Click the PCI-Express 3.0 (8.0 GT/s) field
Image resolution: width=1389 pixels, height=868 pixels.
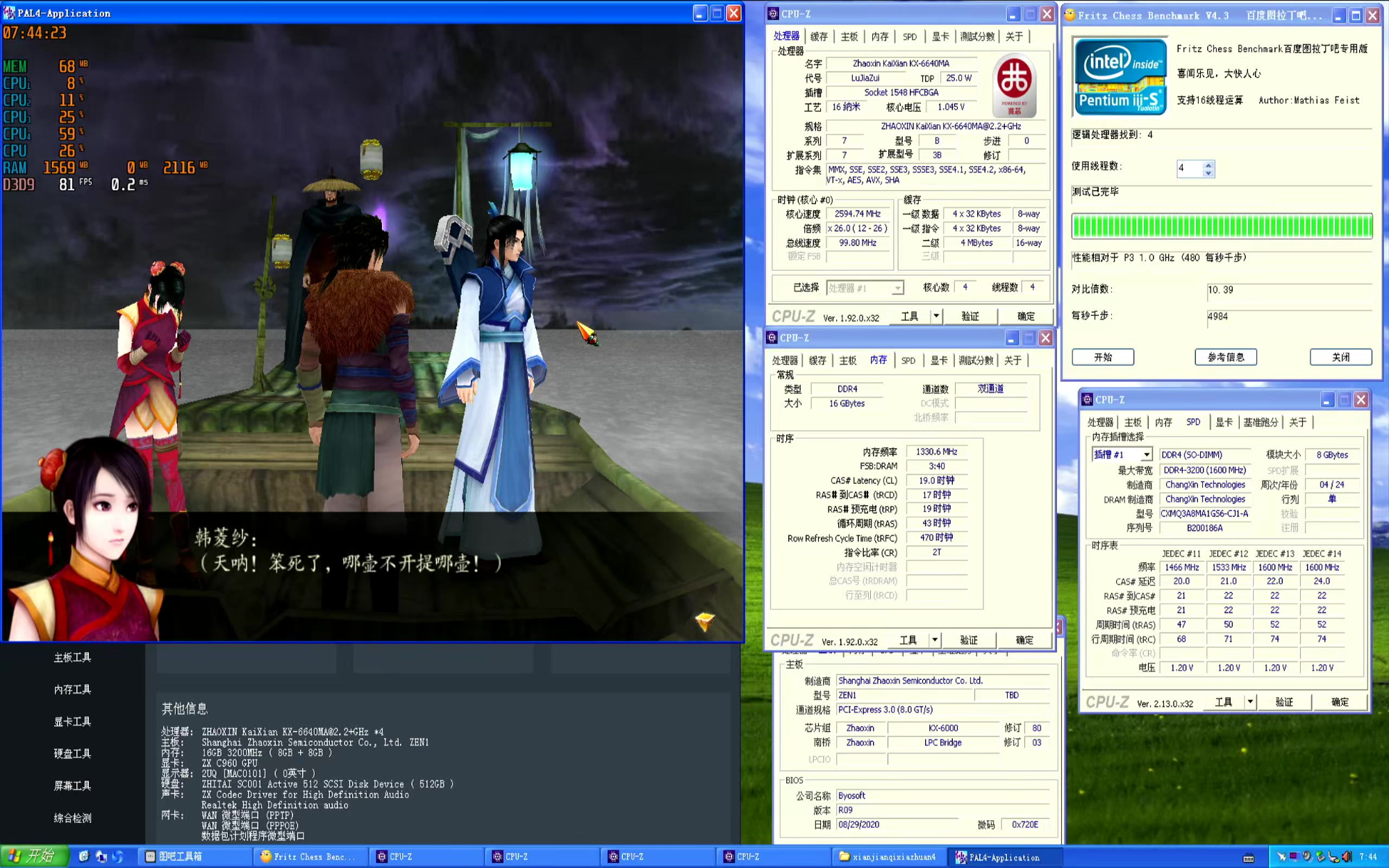(x=944, y=710)
